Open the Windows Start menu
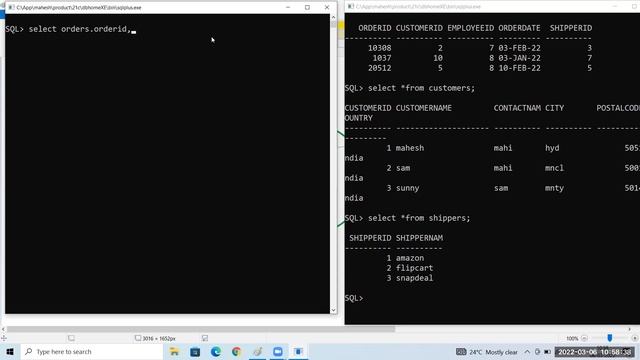The height and width of the screenshot is (360, 640). coord(10,351)
